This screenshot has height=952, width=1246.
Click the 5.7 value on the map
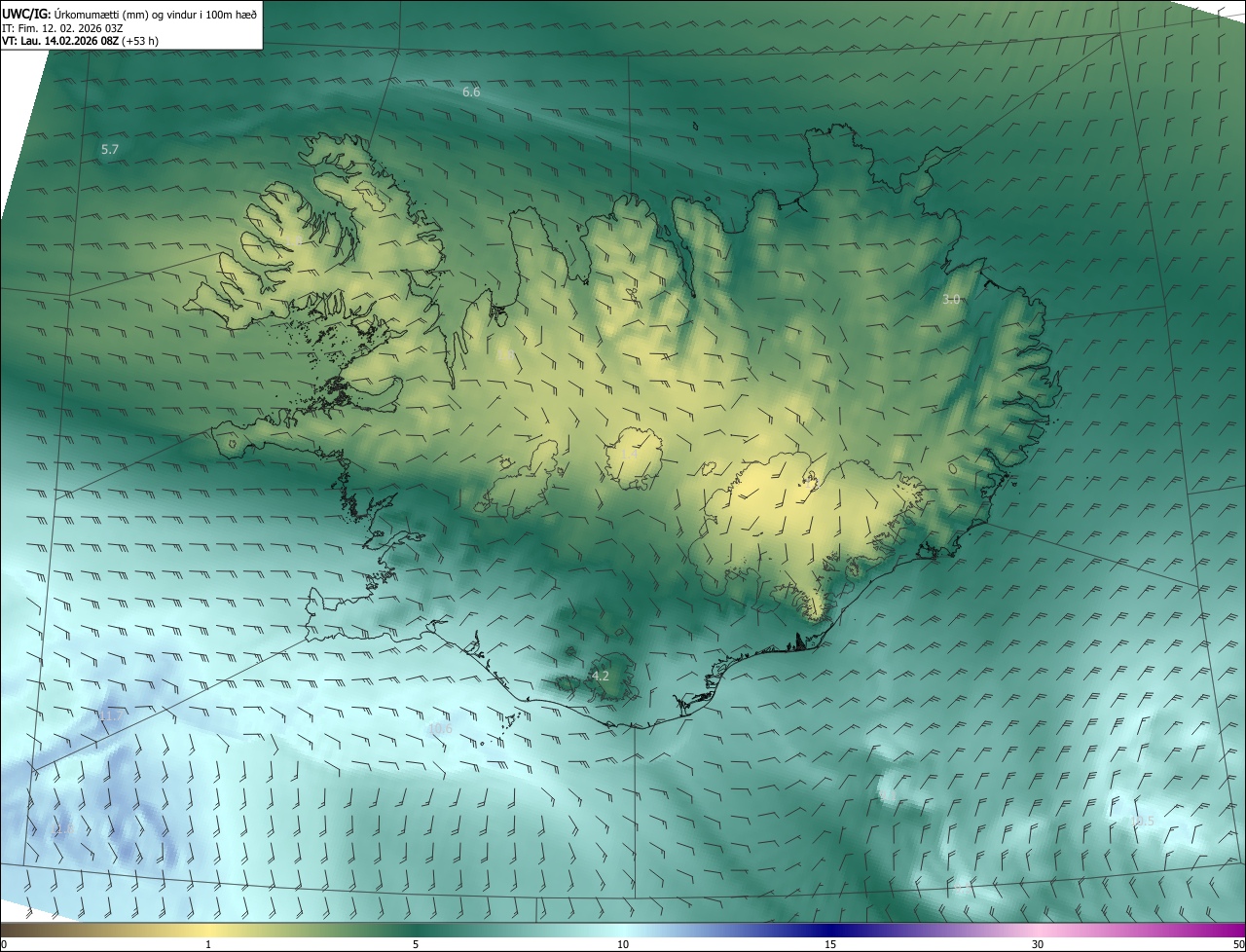[x=109, y=149]
